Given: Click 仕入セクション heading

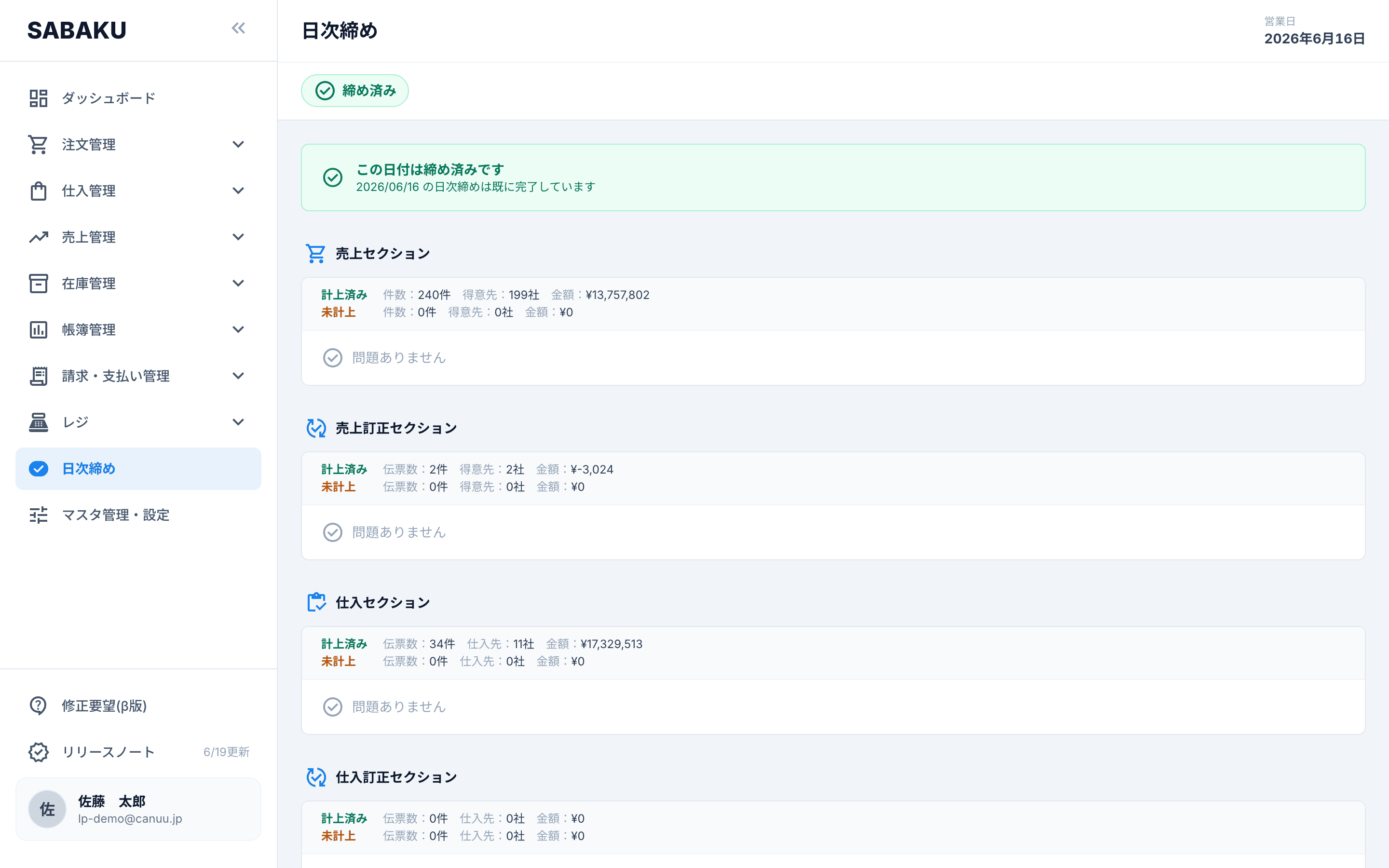Looking at the screenshot, I should point(383,602).
